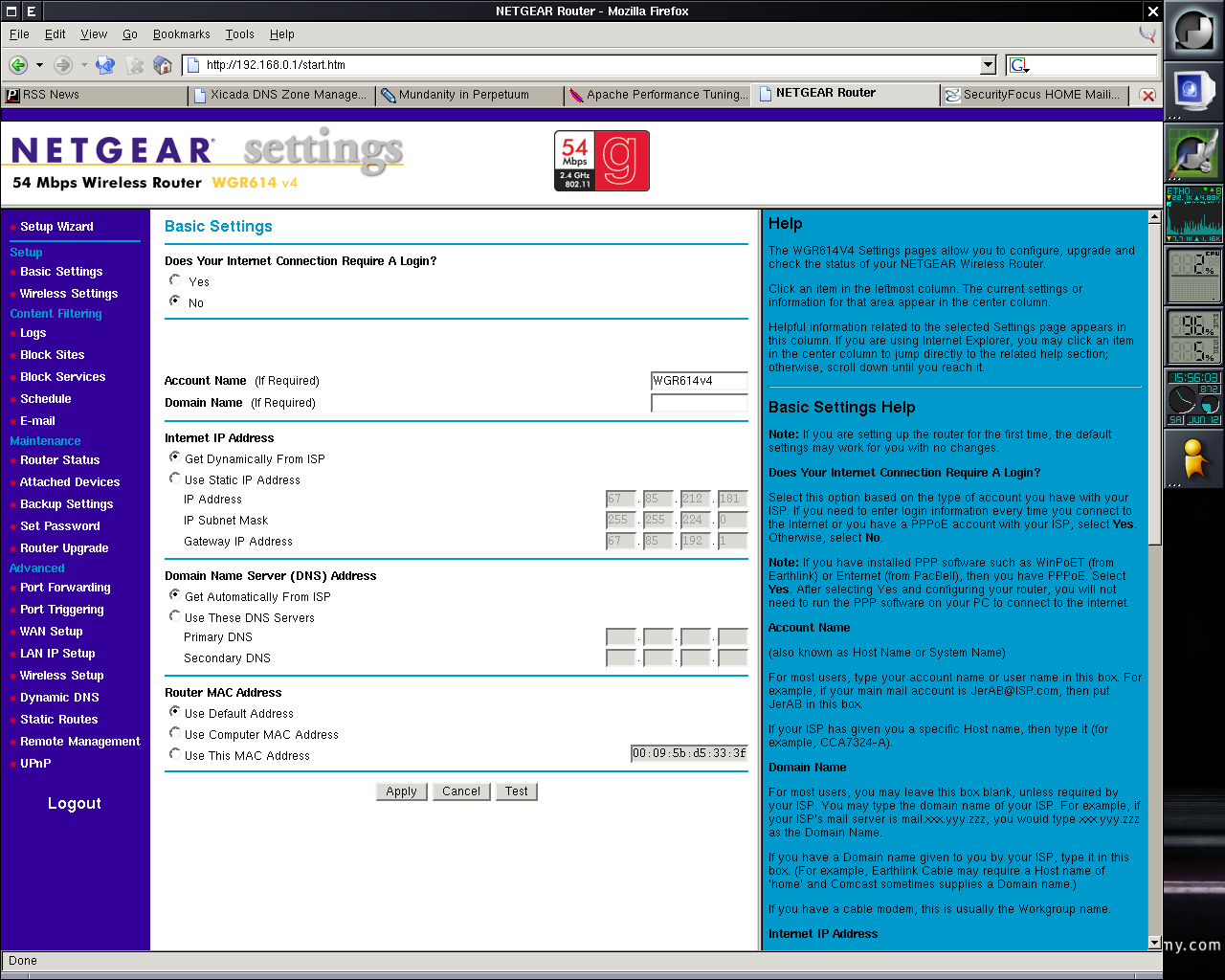Click the red X close-tab button
Image resolution: width=1225 pixels, height=980 pixels.
(x=1147, y=96)
